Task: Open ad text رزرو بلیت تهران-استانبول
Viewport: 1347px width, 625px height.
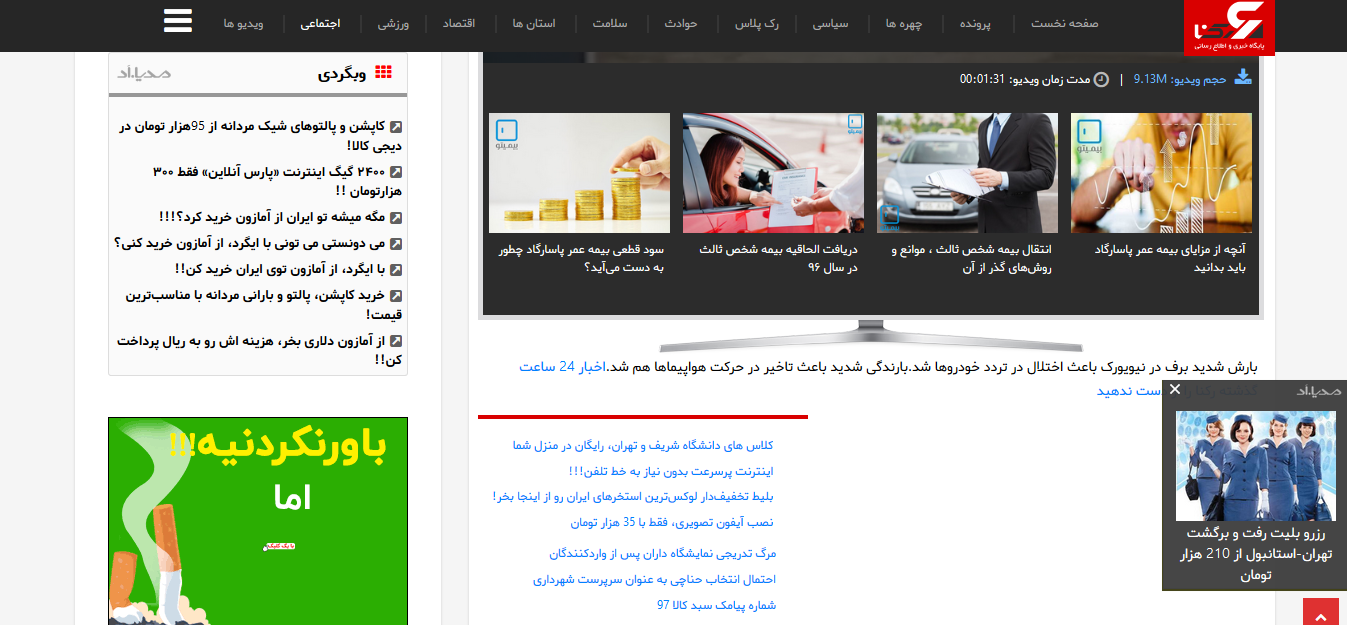Action: 1255,554
